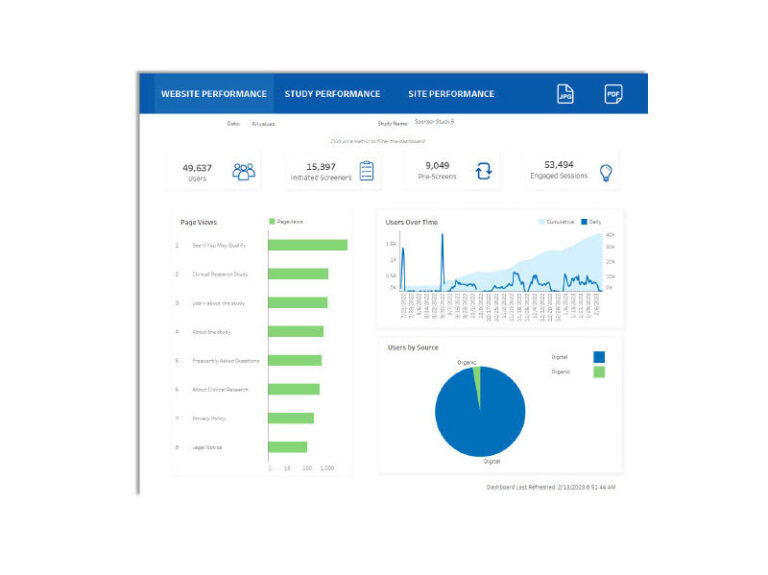This screenshot has width=768, height=575.
Task: Click the JPG export icon
Action: point(565,94)
